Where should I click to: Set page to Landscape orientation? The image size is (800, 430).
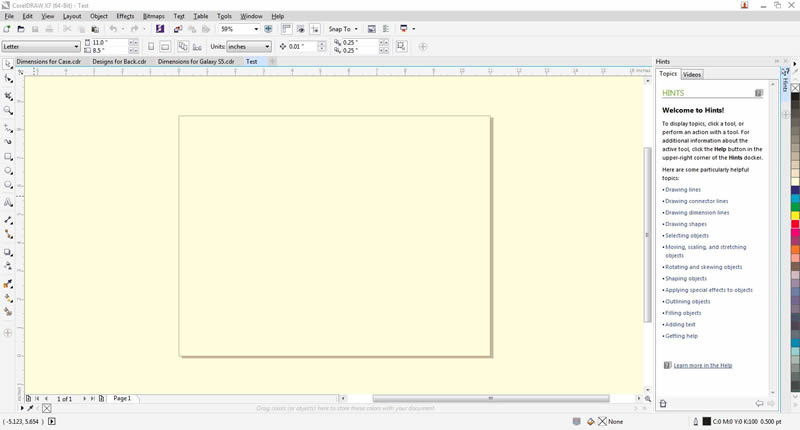[x=165, y=46]
